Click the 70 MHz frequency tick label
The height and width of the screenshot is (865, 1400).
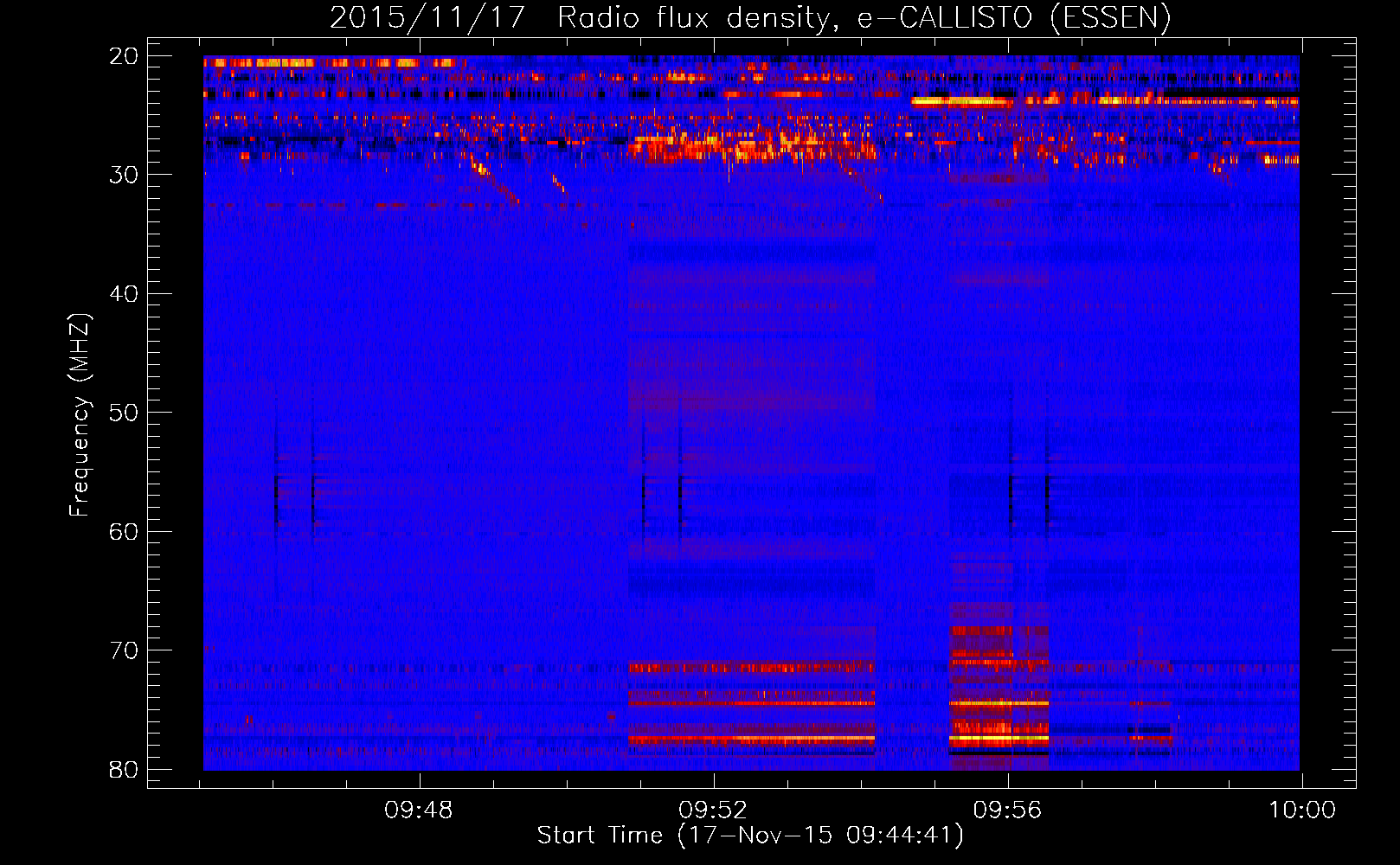[125, 650]
